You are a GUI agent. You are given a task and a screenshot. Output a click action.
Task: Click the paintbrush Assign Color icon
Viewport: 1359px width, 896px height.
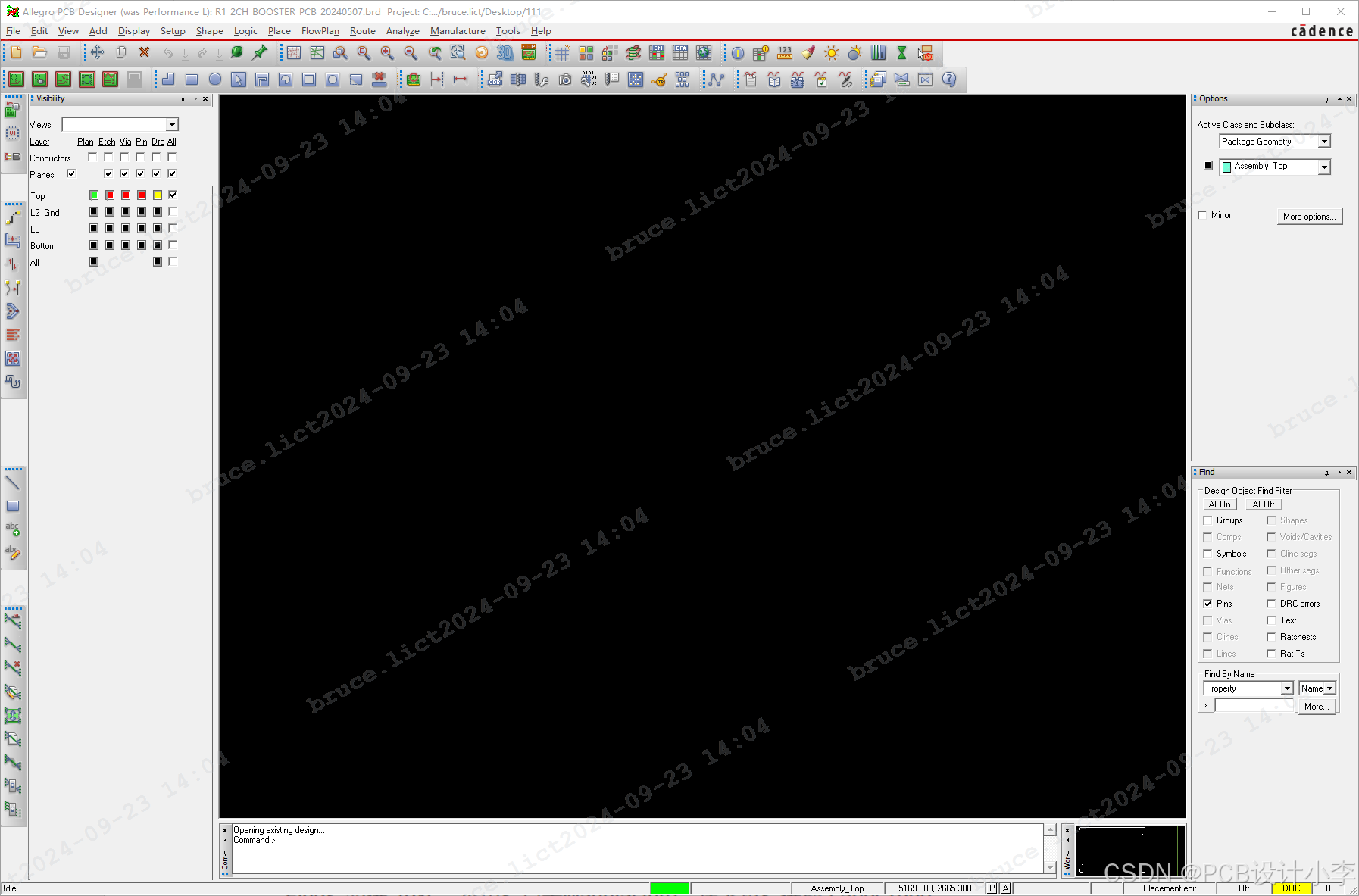(x=808, y=52)
